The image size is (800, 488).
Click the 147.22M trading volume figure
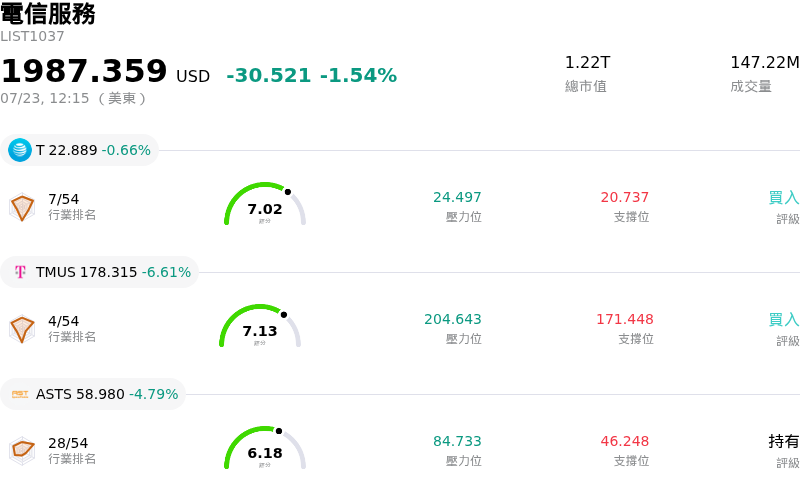[x=765, y=62]
